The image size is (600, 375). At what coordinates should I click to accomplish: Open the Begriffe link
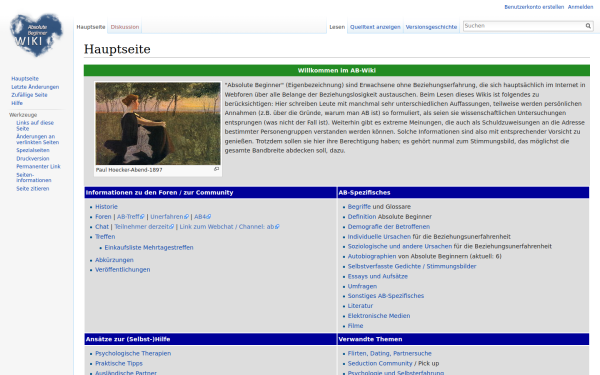click(359, 207)
